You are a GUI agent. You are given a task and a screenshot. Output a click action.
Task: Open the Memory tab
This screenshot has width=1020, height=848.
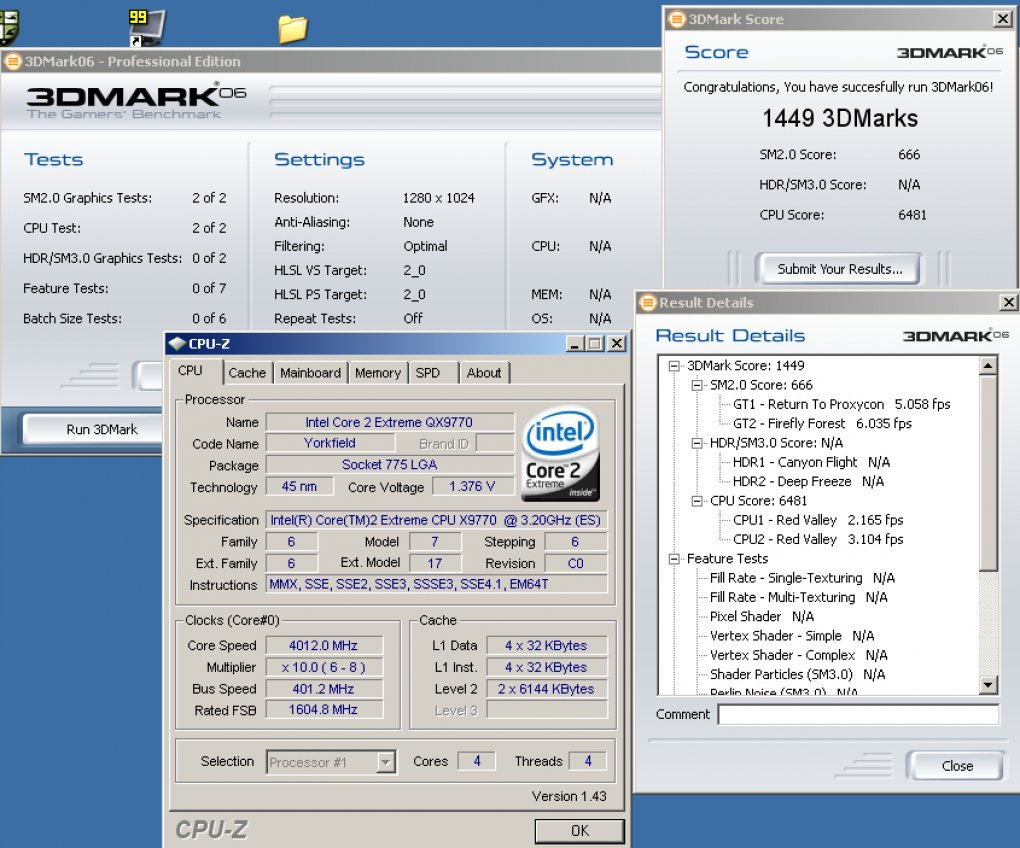pos(377,373)
